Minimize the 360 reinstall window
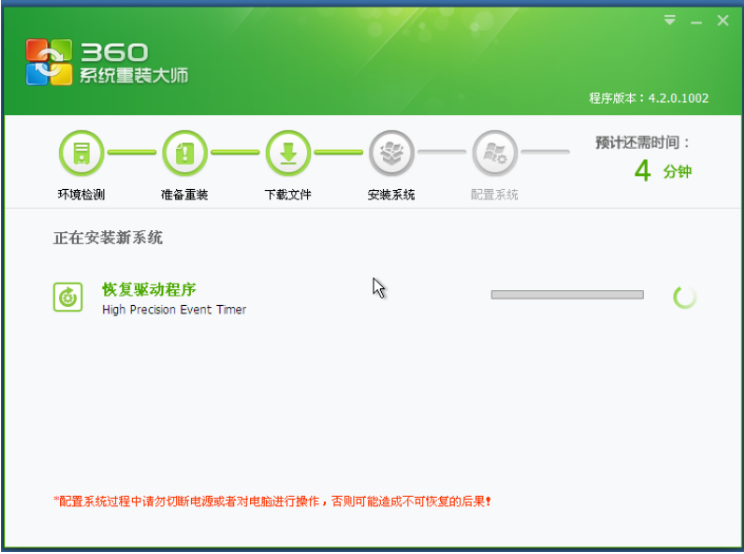Image resolution: width=744 pixels, height=554 pixels. coord(696,22)
